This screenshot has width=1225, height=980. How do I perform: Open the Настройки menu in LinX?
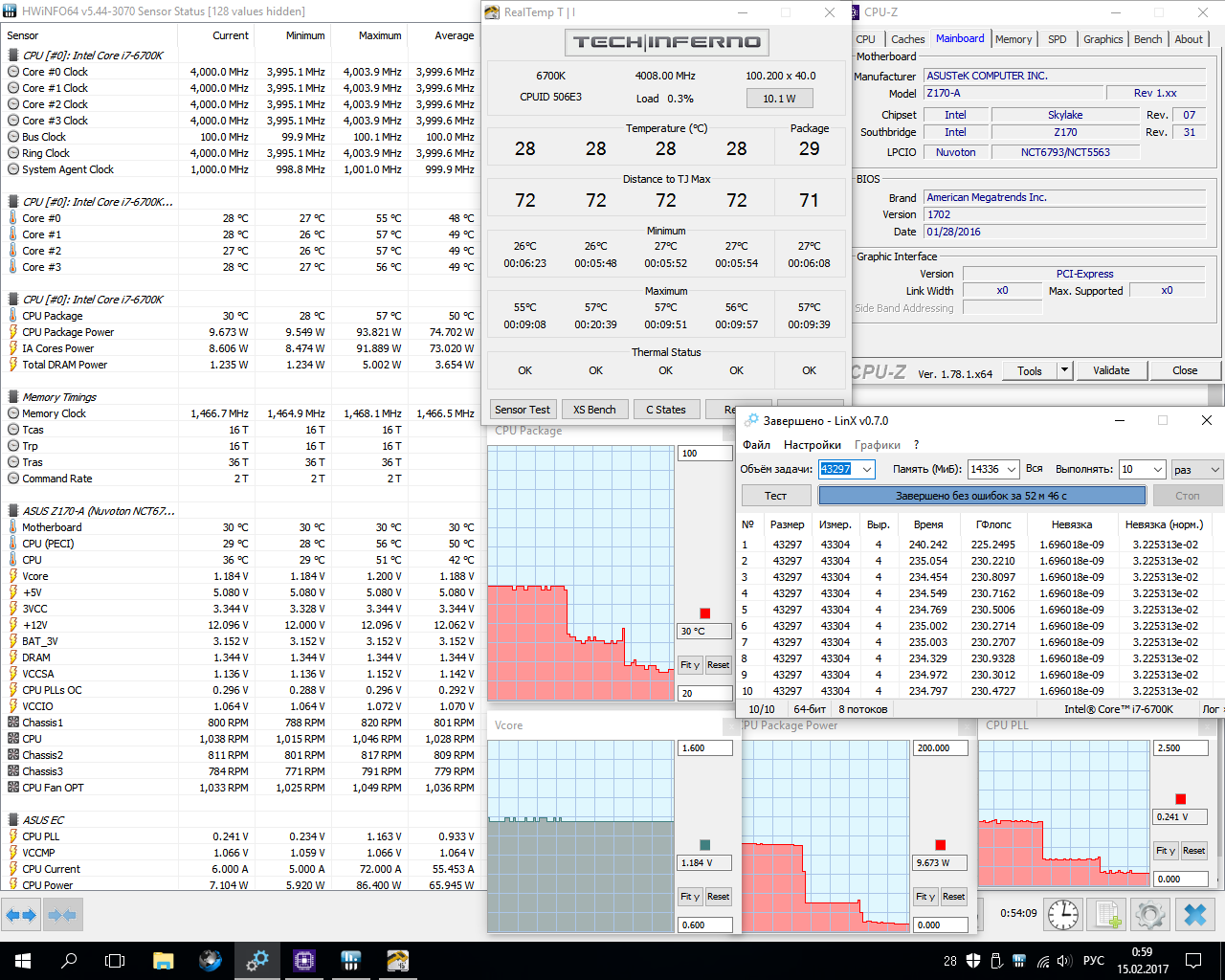click(813, 444)
